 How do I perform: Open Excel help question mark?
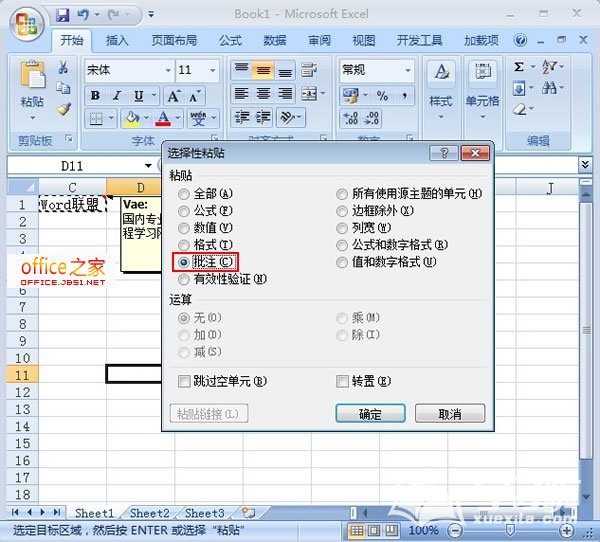pyautogui.click(x=520, y=40)
